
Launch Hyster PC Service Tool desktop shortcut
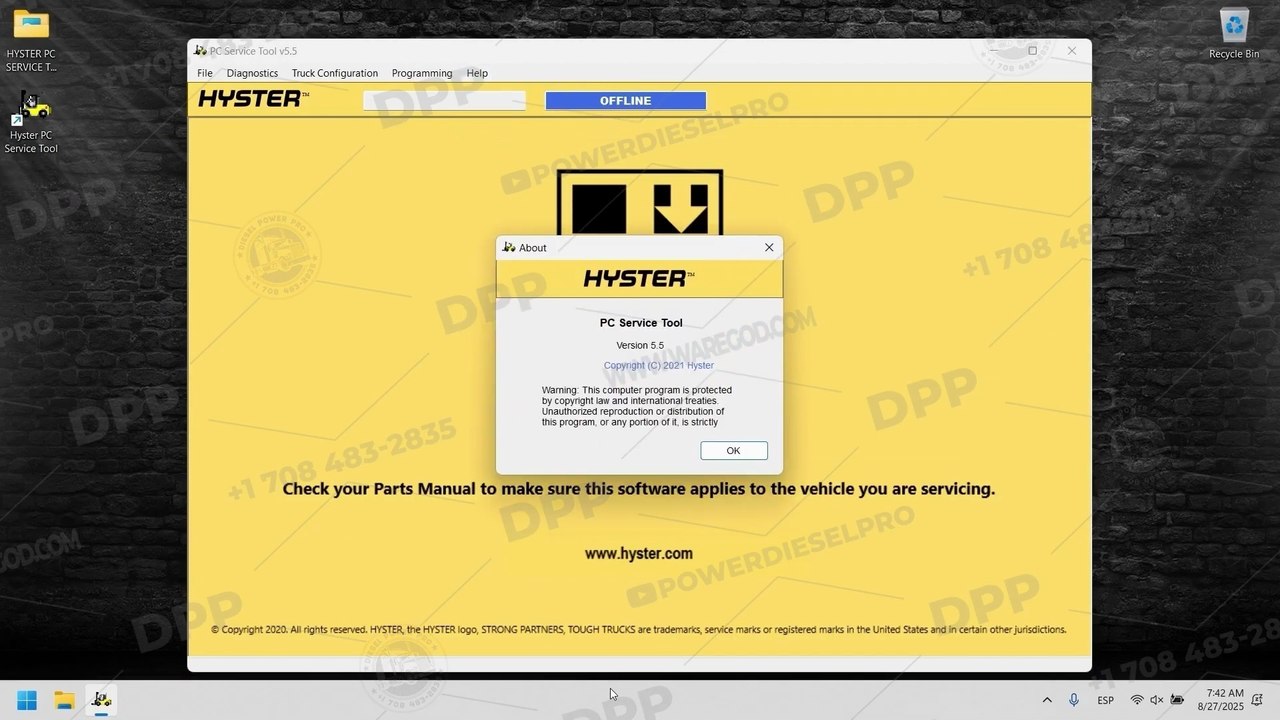(x=31, y=122)
